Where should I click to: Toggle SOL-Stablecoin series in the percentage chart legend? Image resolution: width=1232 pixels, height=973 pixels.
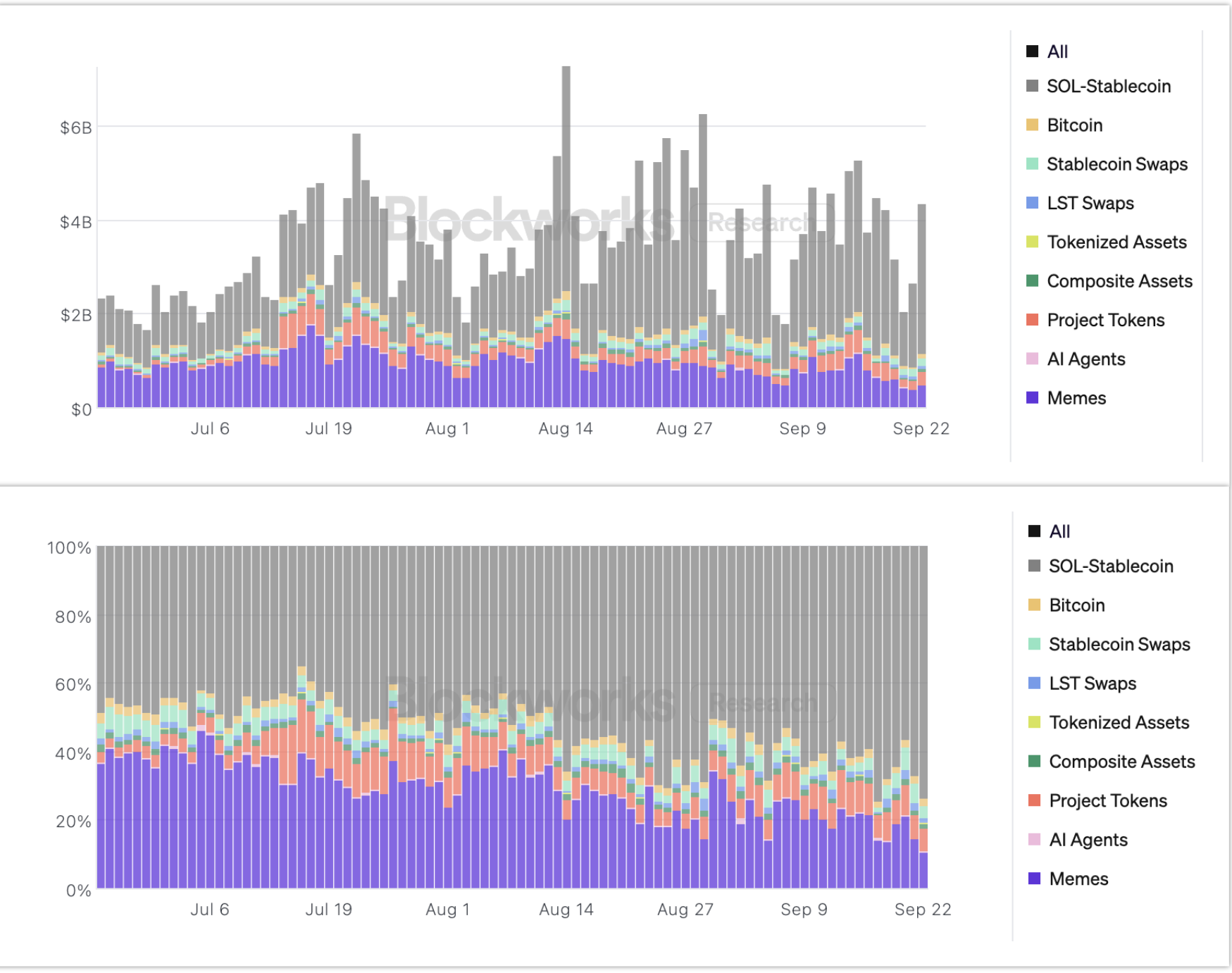click(1110, 566)
